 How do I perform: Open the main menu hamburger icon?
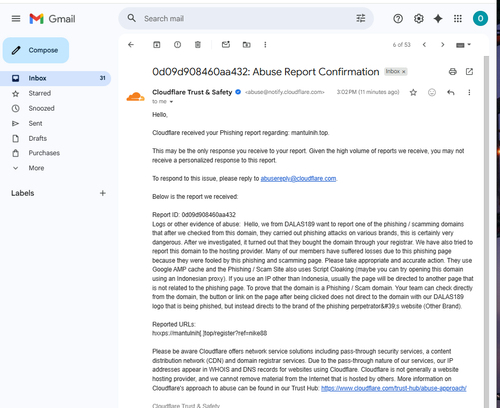point(16,19)
